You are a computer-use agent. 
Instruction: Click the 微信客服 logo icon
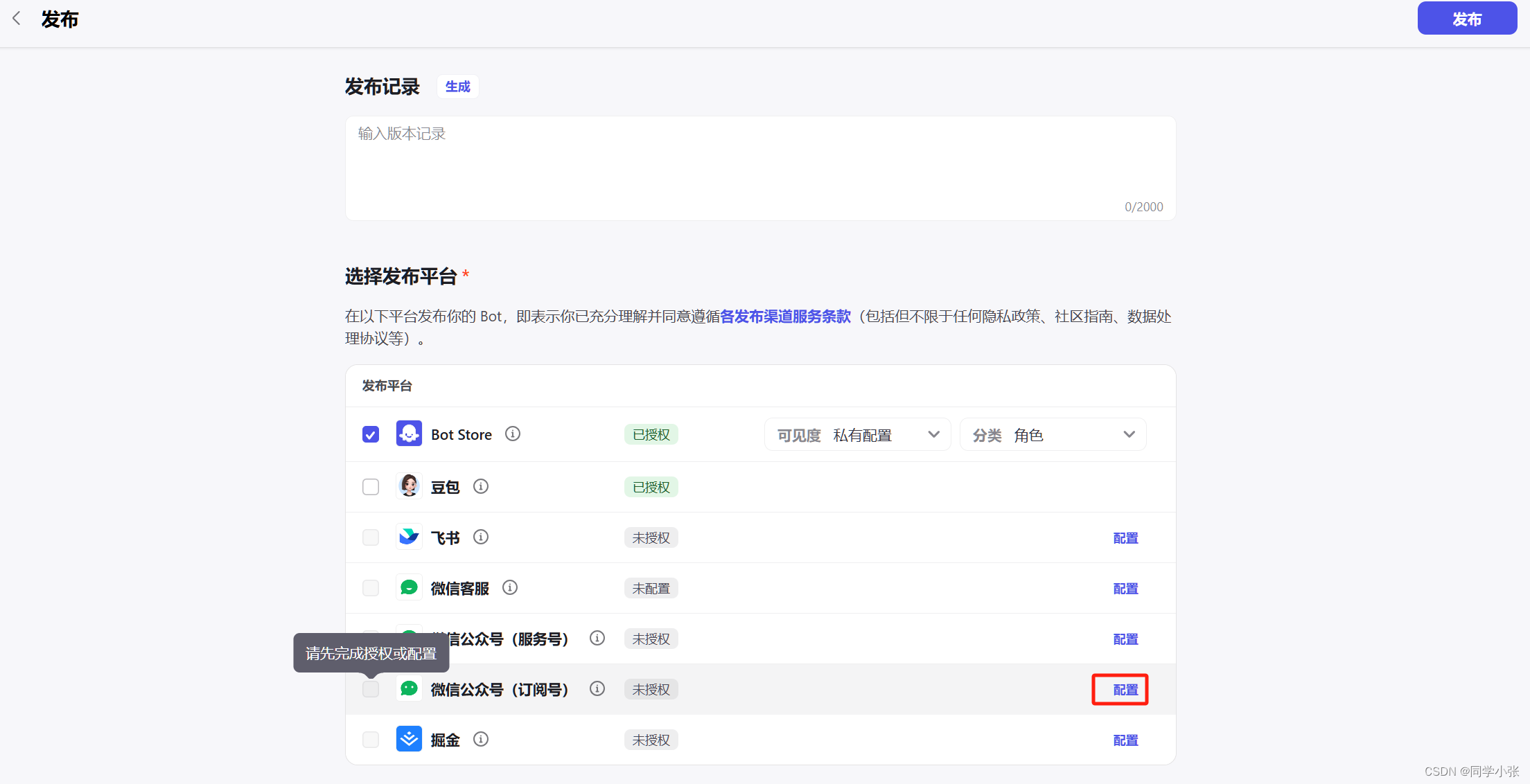[x=409, y=587]
